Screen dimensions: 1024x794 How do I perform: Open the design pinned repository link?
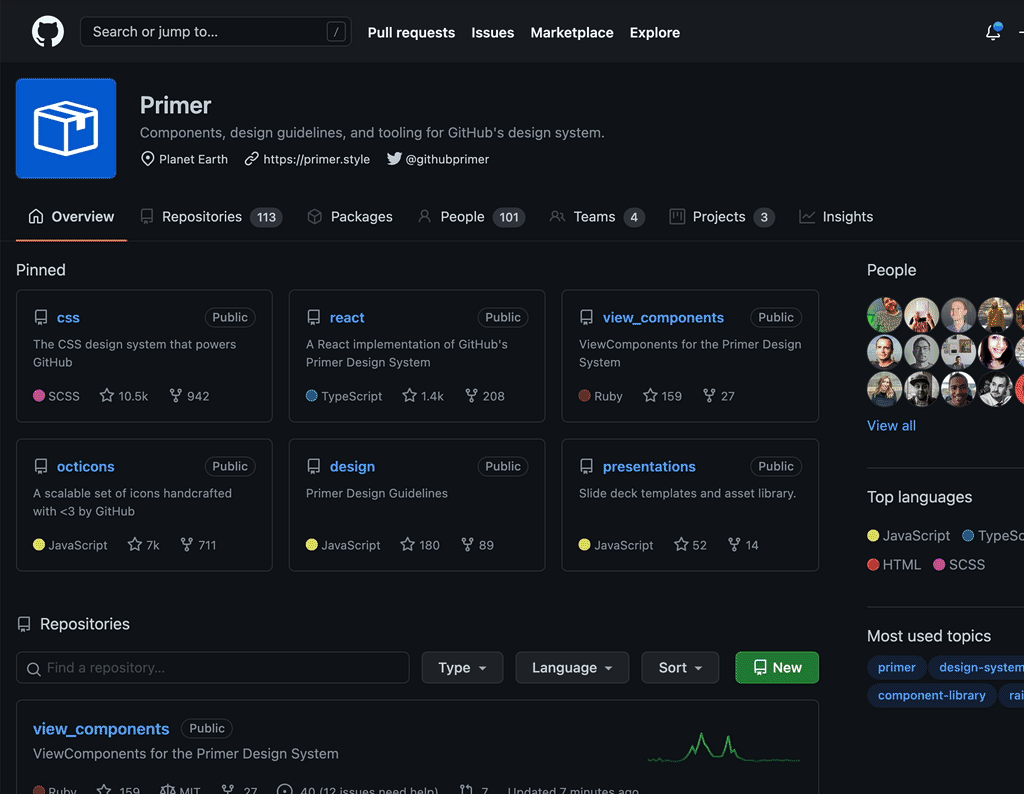pyautogui.click(x=352, y=466)
